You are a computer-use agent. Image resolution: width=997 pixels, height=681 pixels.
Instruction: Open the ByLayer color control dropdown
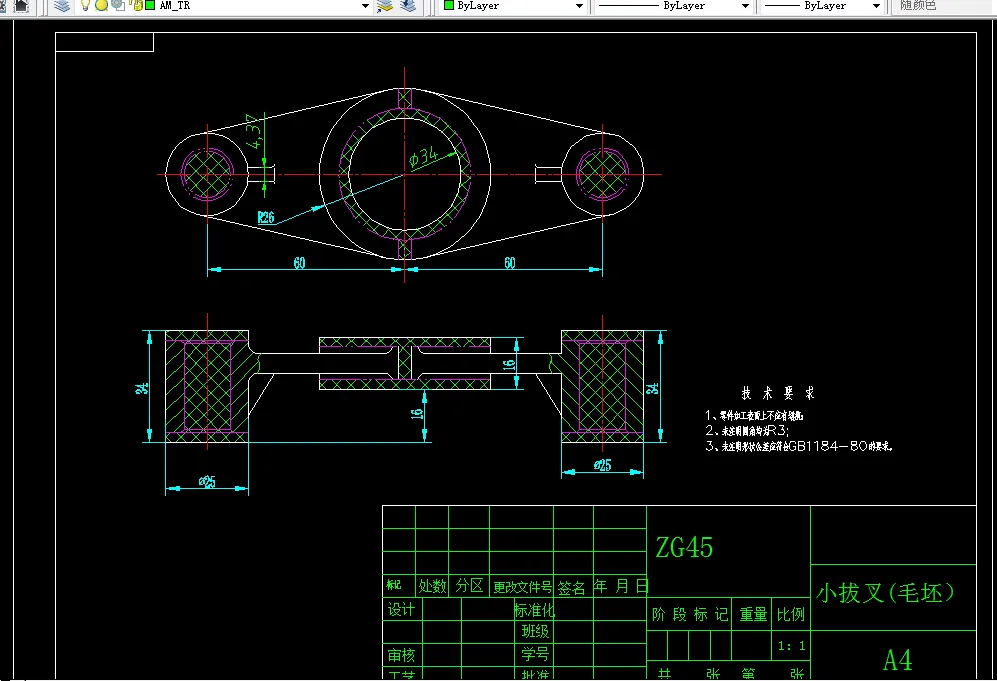579,6
